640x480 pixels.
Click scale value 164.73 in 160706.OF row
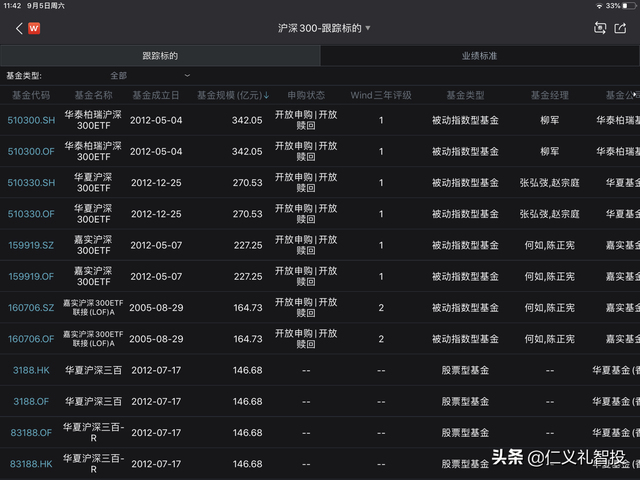point(248,339)
